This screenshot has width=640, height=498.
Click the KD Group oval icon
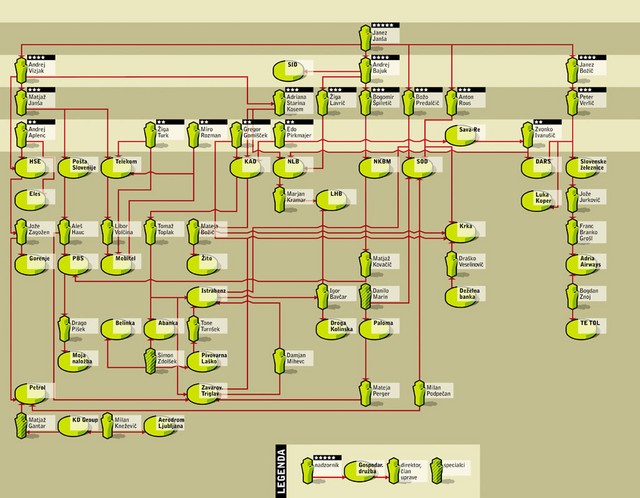pyautogui.click(x=73, y=426)
